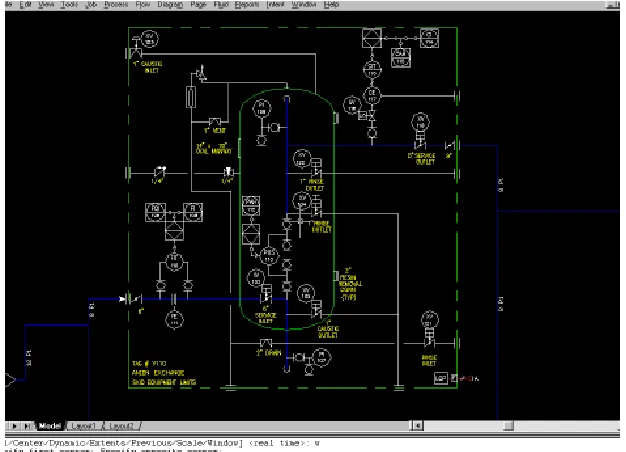Switch to the Layout1 tab

click(84, 426)
